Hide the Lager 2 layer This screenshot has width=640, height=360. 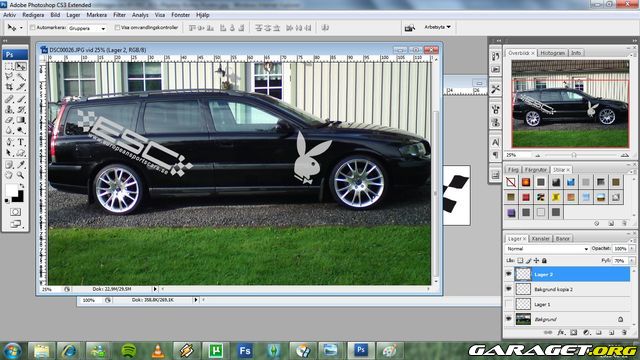click(x=509, y=274)
